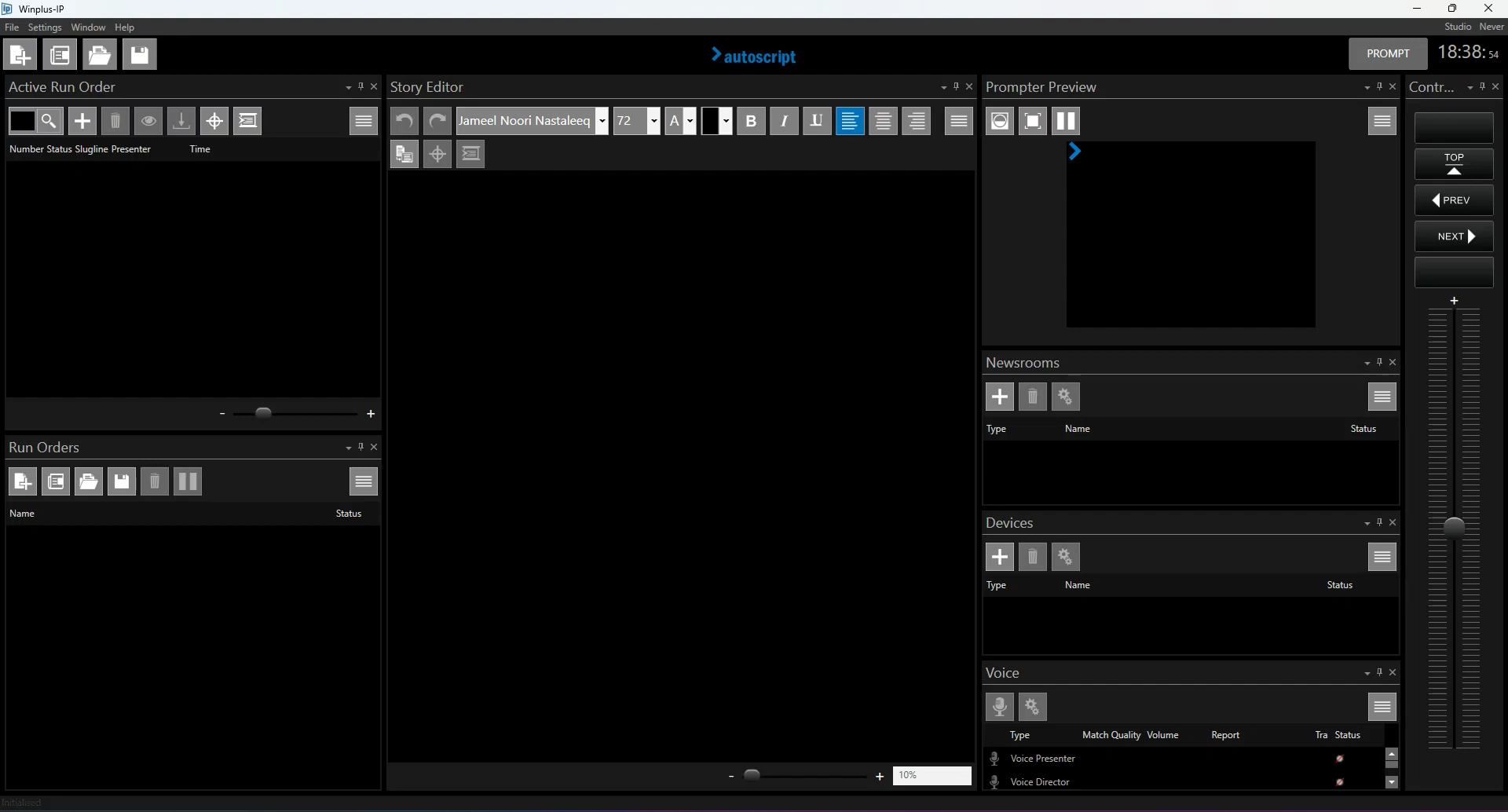This screenshot has height=812, width=1508.
Task: Click the PROMPT button
Action: click(x=1388, y=53)
